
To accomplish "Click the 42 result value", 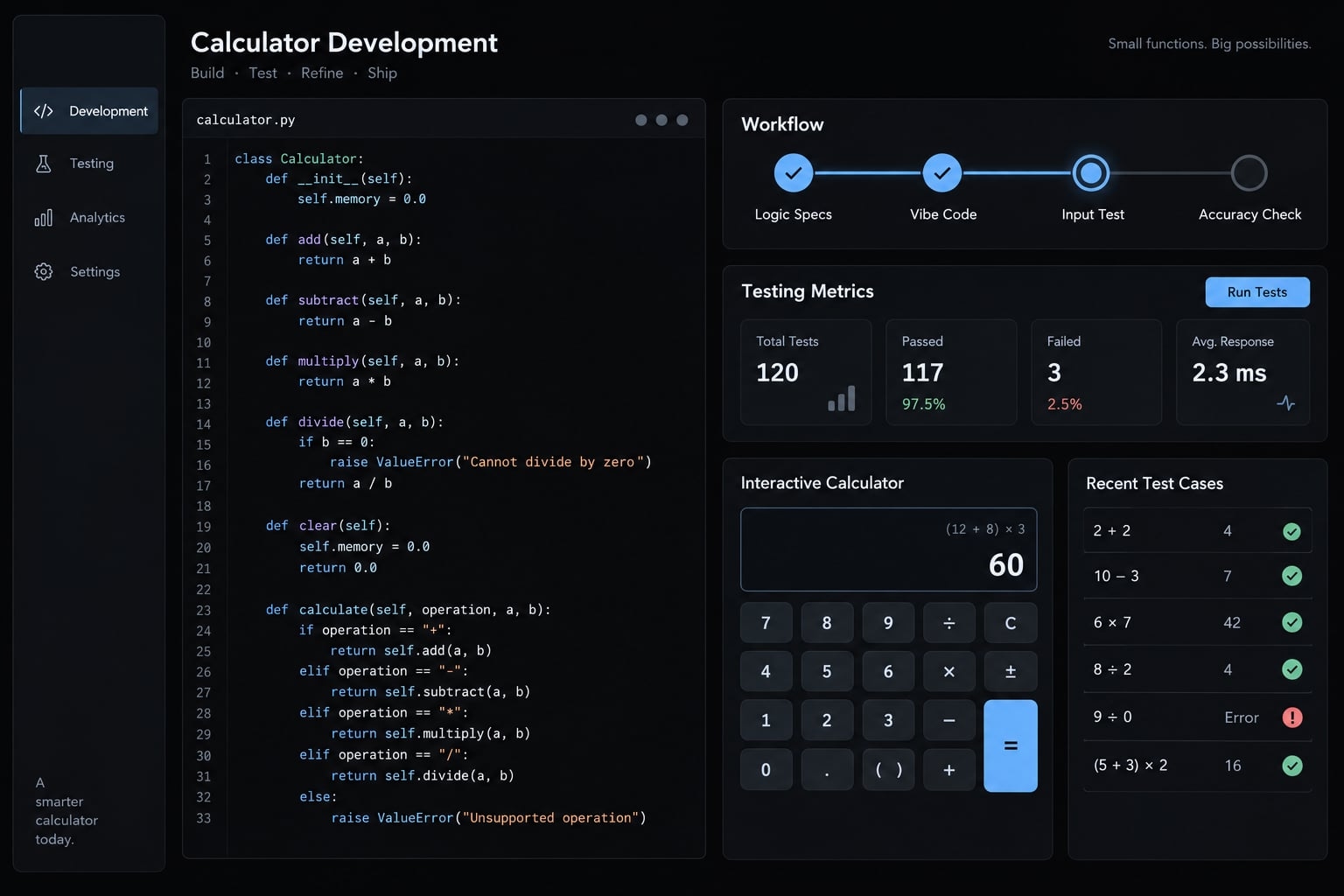I will point(1232,623).
